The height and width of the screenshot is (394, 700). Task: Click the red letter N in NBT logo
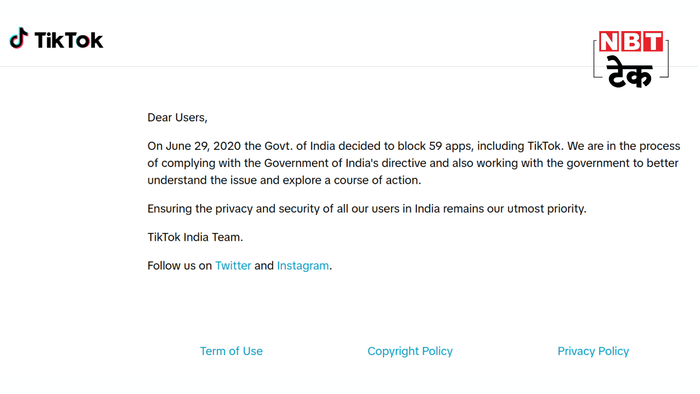coord(608,41)
